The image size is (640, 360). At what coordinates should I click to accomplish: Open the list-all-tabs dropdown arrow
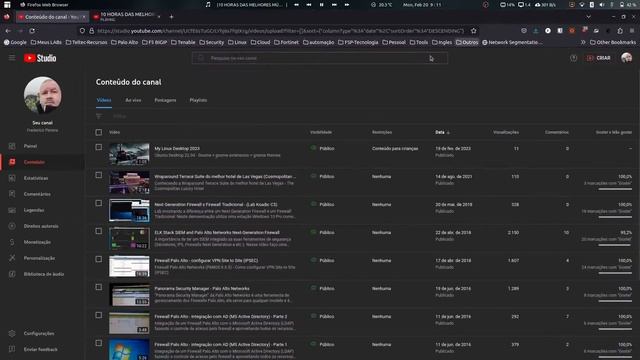pos(588,17)
